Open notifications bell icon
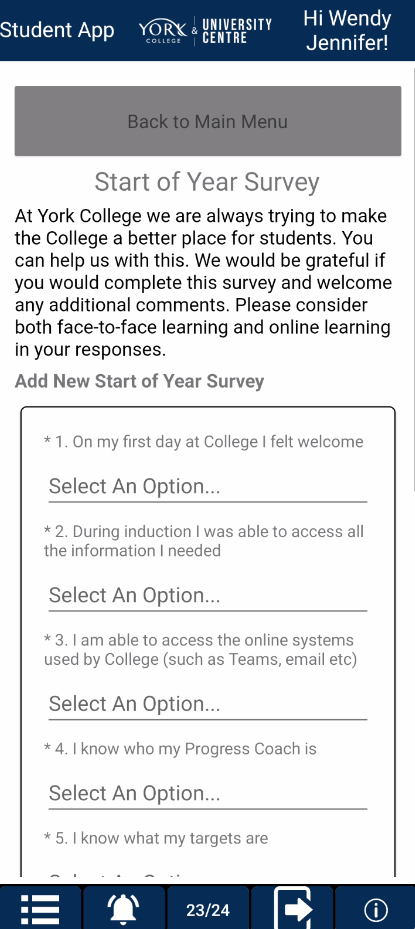Screen dimensions: 415x929 (x=123, y=908)
